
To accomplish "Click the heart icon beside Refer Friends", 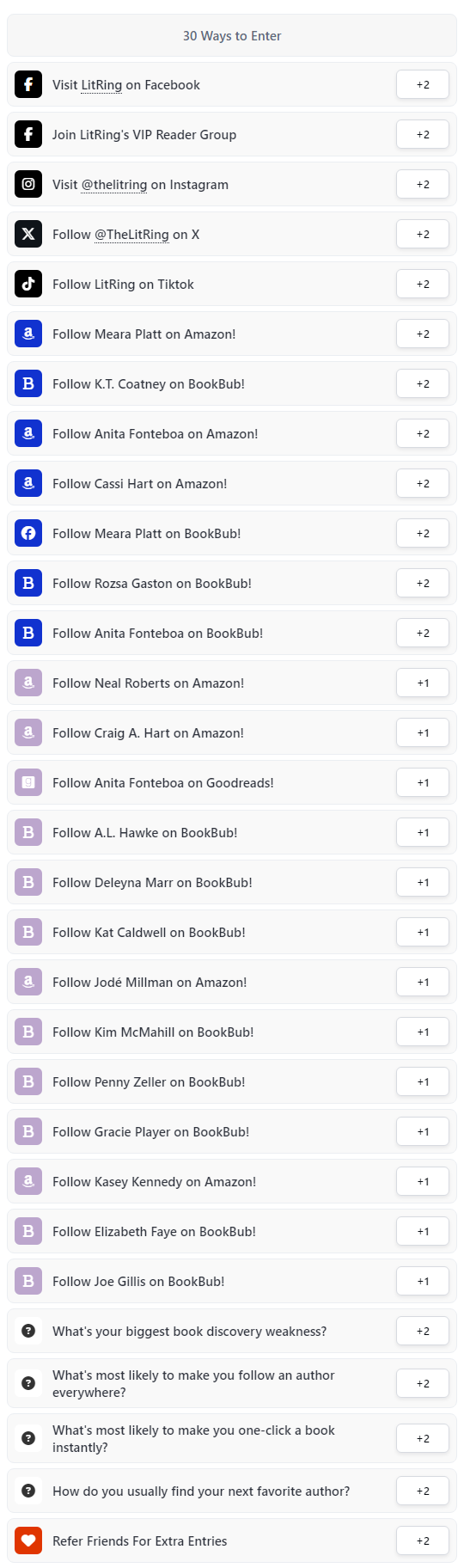I will click(28, 1540).
